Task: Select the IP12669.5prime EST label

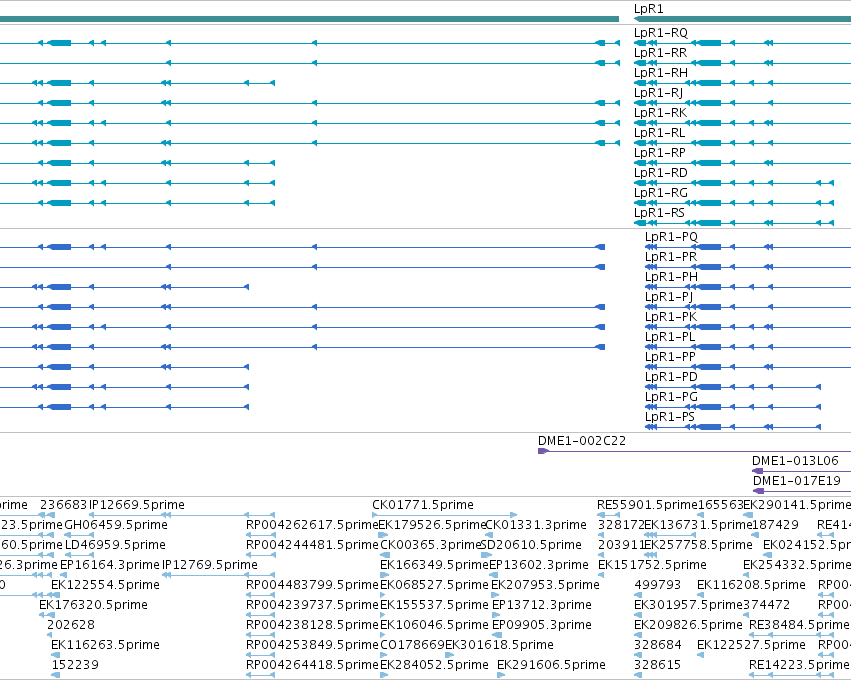Action: click(137, 505)
